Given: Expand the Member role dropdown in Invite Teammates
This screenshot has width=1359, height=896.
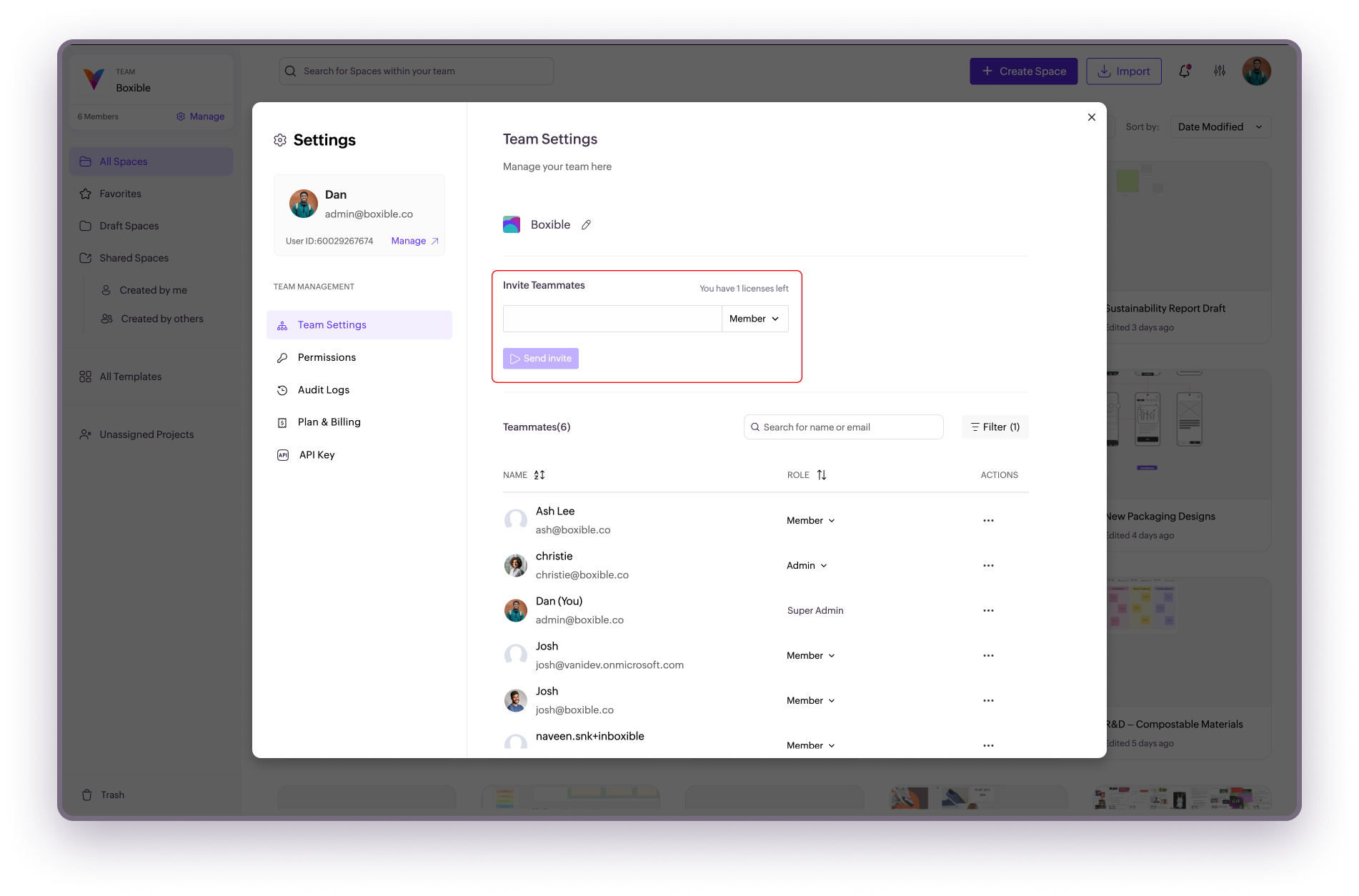Looking at the screenshot, I should (x=755, y=319).
